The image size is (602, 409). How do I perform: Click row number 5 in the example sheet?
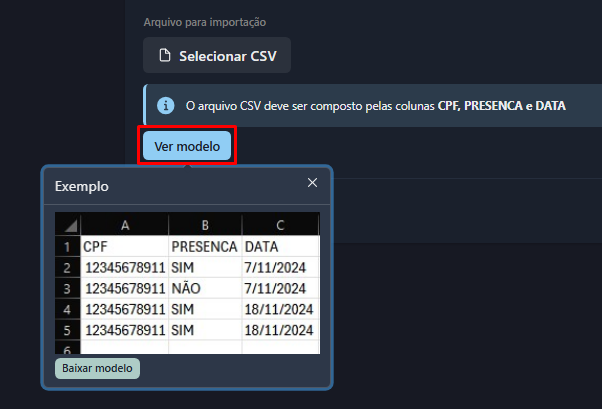[x=67, y=330]
